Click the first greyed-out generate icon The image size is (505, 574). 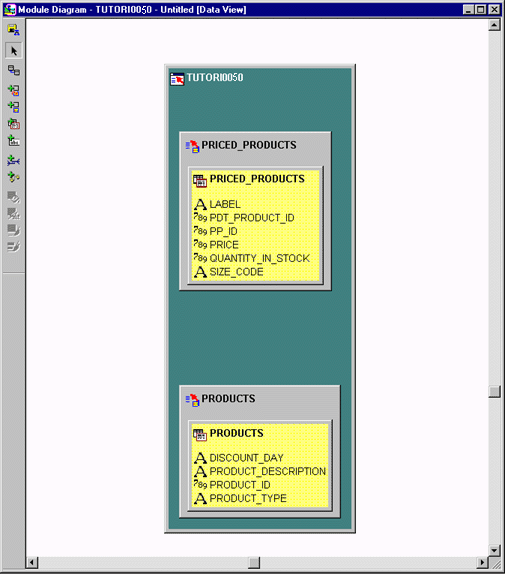[x=14, y=197]
